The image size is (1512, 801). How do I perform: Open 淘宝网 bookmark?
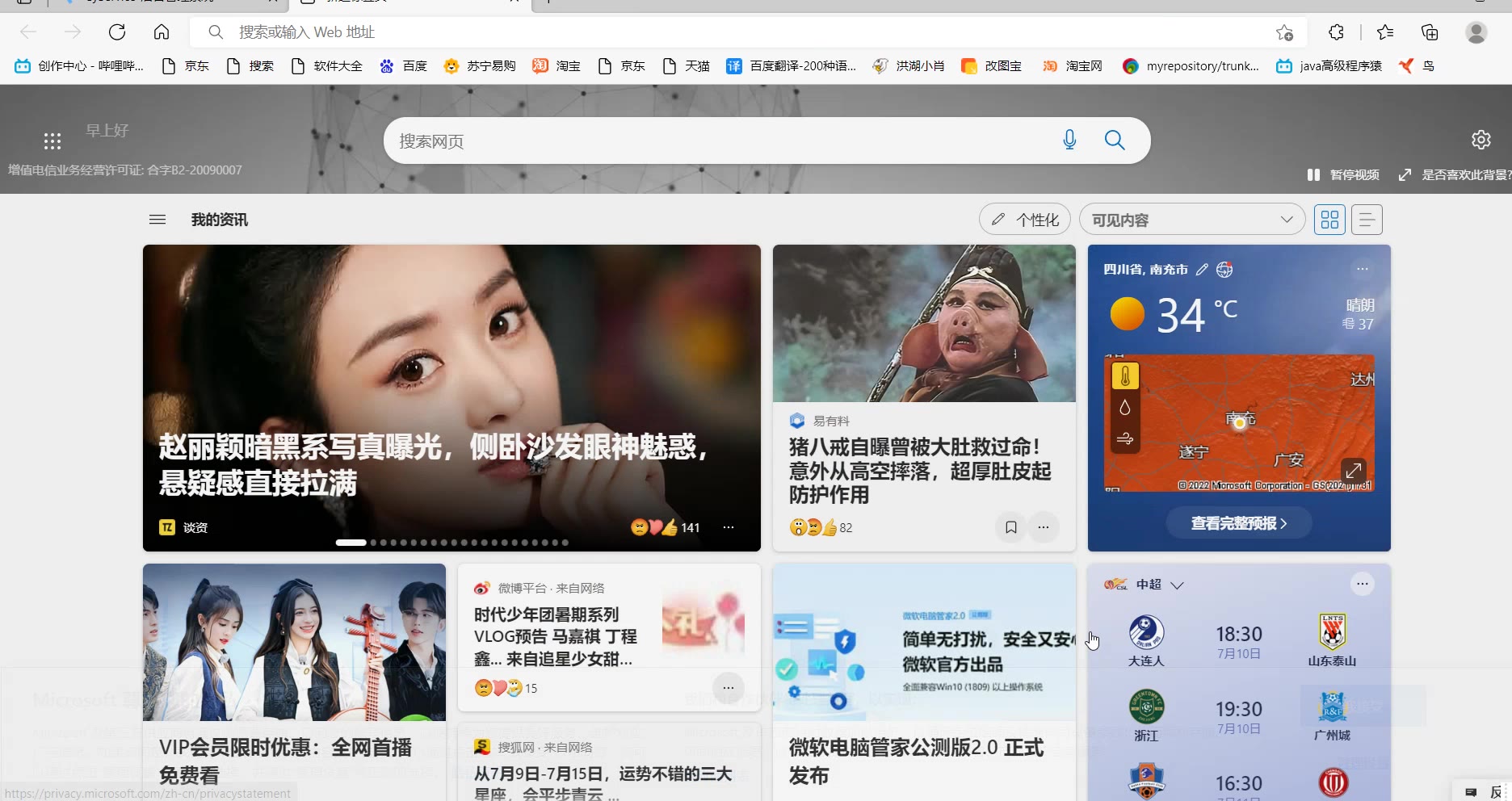click(x=1073, y=66)
